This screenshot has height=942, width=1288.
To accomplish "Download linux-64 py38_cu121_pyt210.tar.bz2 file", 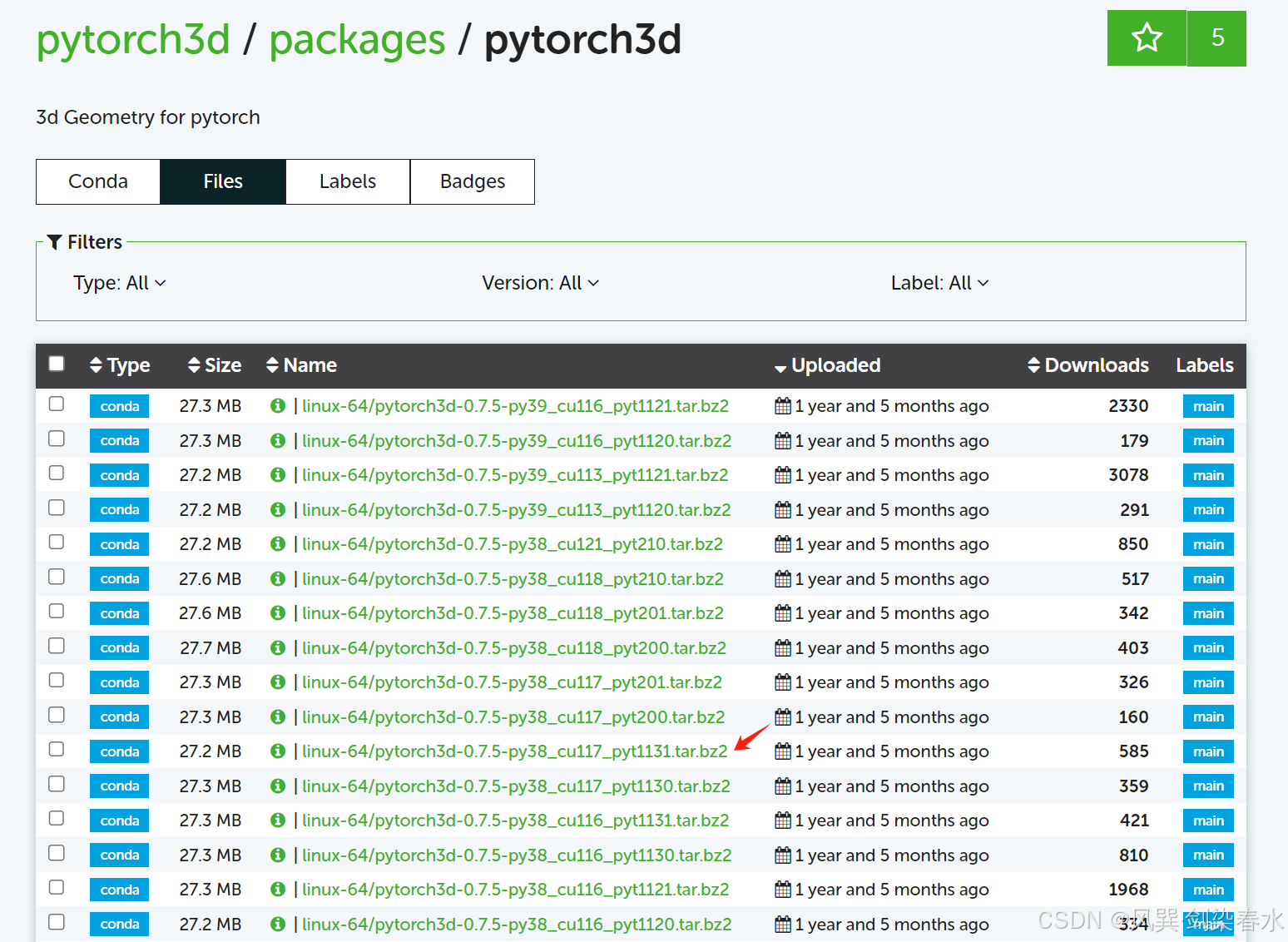I will coord(512,544).
